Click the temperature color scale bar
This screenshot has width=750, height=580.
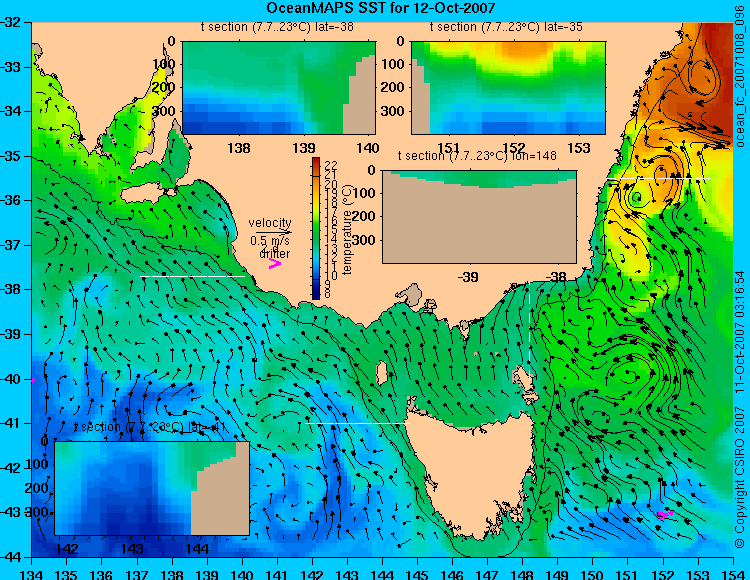316,228
